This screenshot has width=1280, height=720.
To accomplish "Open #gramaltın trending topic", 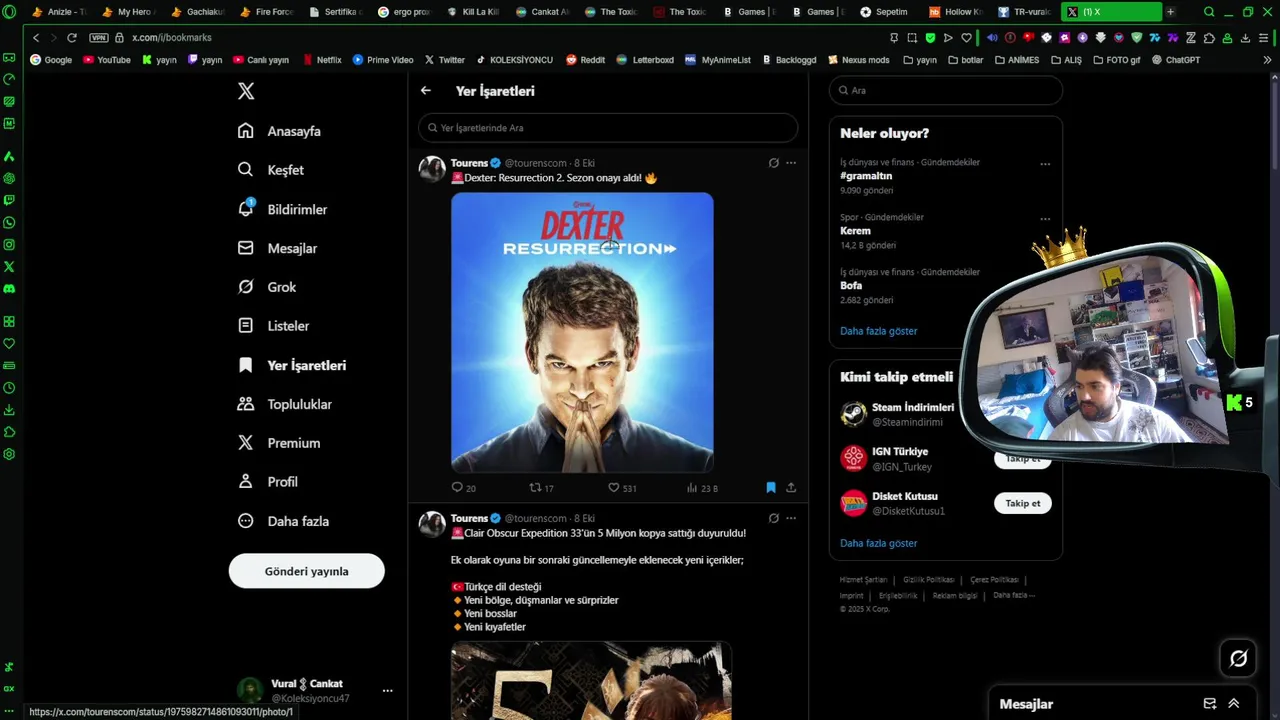I will tap(866, 176).
